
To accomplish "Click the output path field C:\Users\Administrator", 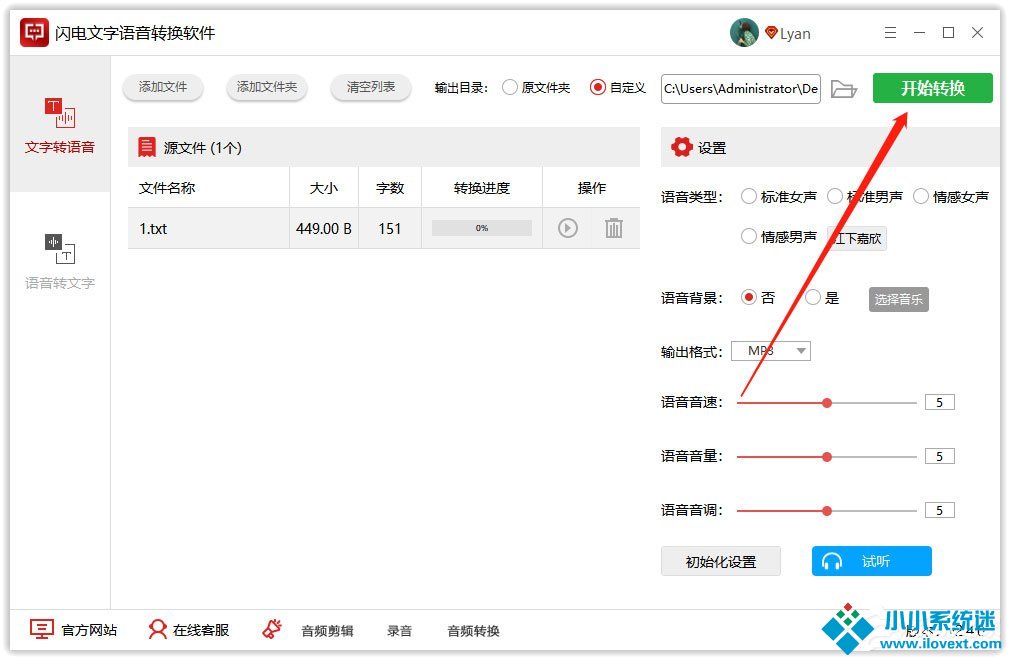I will 741,89.
